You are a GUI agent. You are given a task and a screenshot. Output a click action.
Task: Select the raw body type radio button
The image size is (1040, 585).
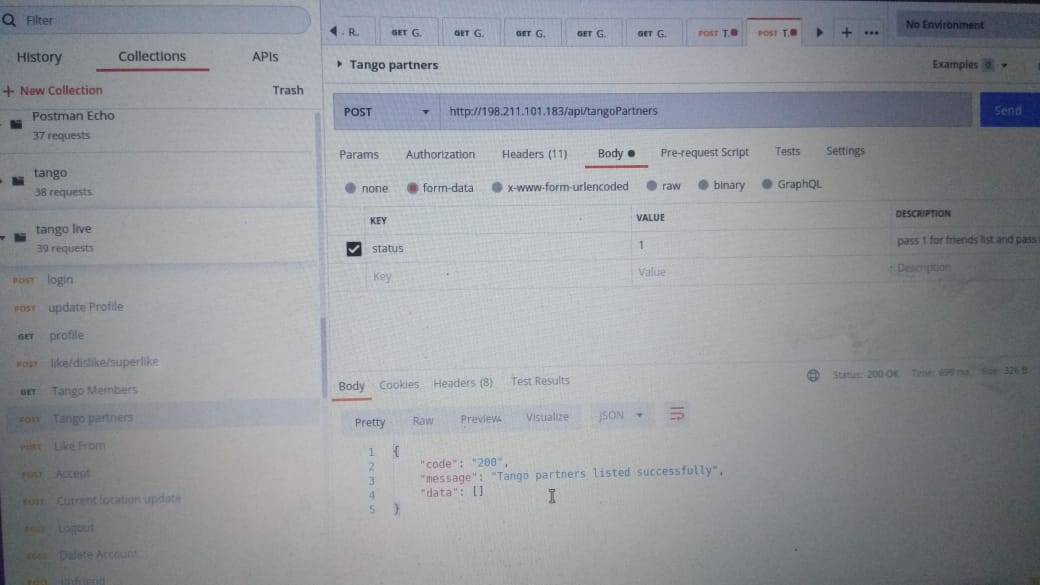pyautogui.click(x=652, y=186)
